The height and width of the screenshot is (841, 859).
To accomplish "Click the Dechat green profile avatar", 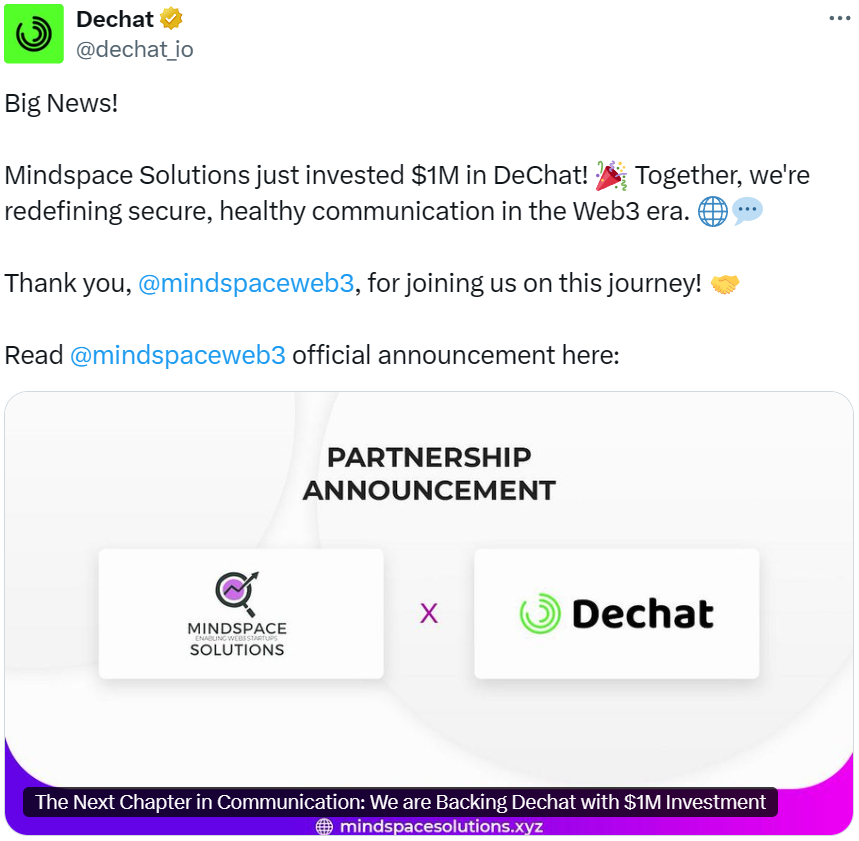I will pos(34,34).
